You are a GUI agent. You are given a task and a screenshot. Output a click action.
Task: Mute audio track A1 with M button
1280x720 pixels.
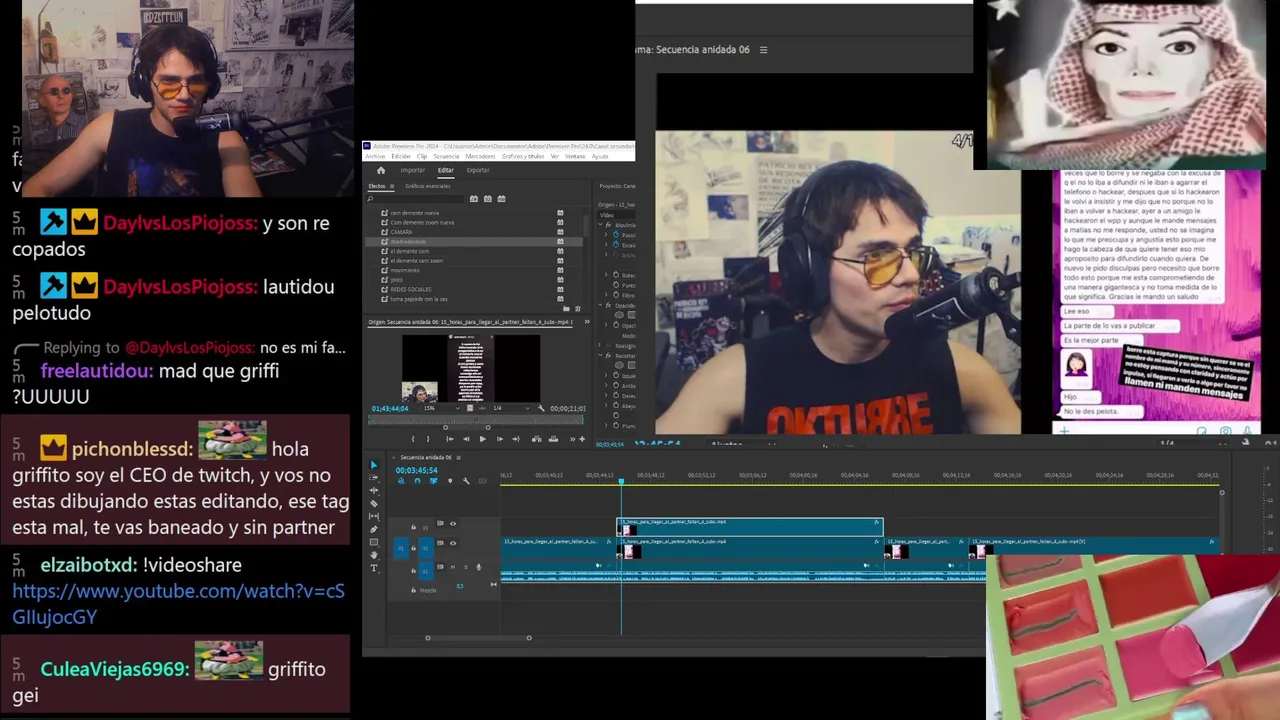pyautogui.click(x=453, y=567)
